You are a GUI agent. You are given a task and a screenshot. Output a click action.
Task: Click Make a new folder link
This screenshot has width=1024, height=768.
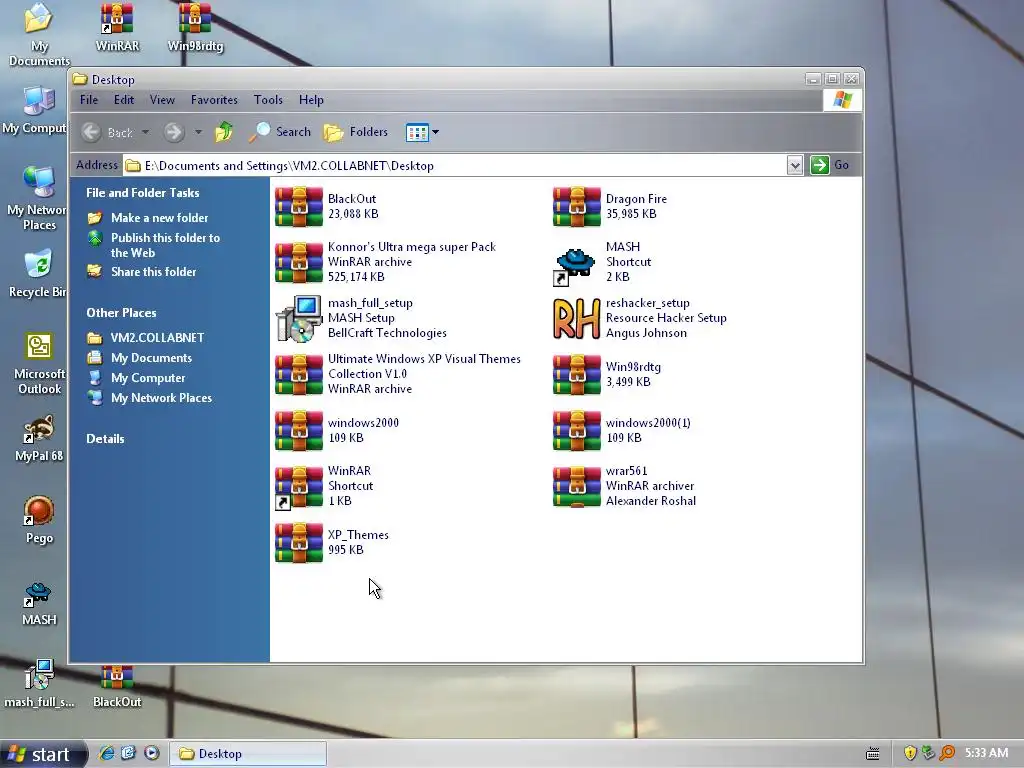click(x=159, y=218)
